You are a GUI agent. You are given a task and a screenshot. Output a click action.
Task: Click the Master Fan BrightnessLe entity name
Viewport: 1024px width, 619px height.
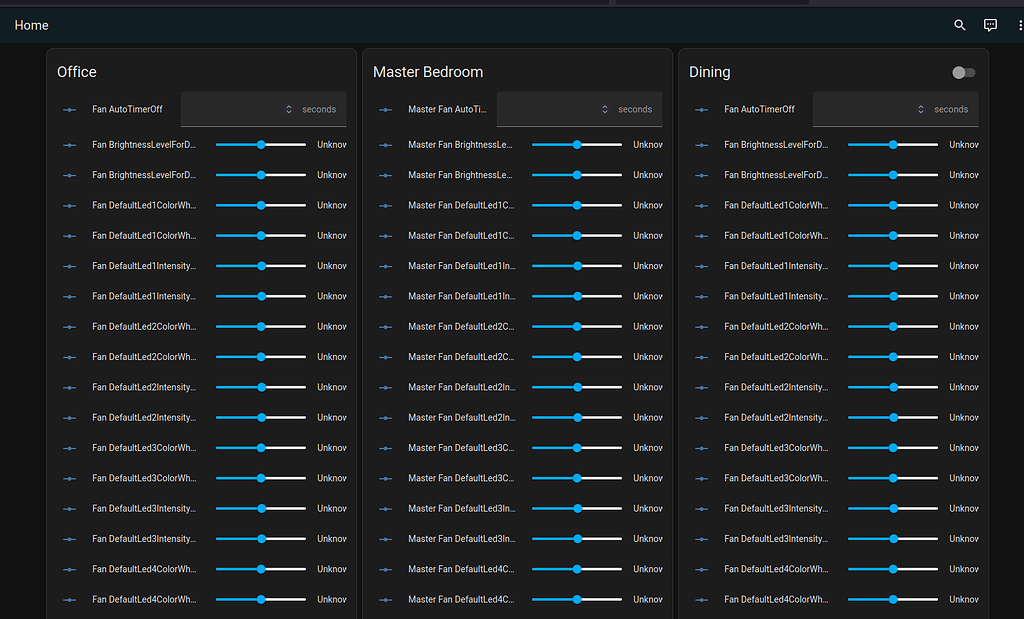pos(462,144)
